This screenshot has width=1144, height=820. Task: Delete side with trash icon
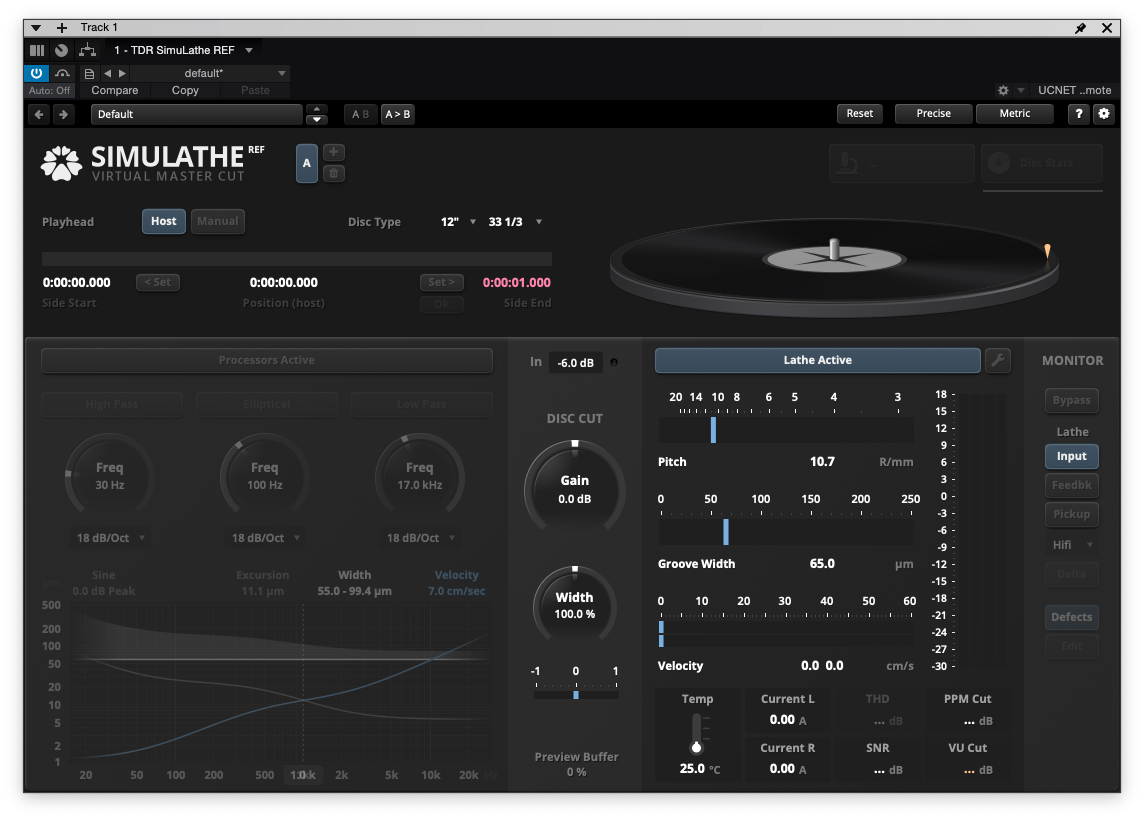pyautogui.click(x=333, y=173)
